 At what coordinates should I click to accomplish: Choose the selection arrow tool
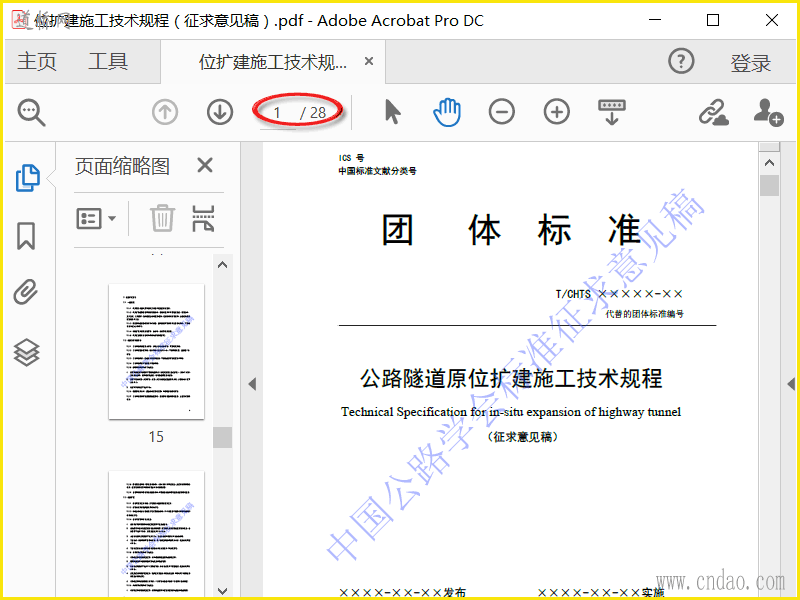[392, 112]
